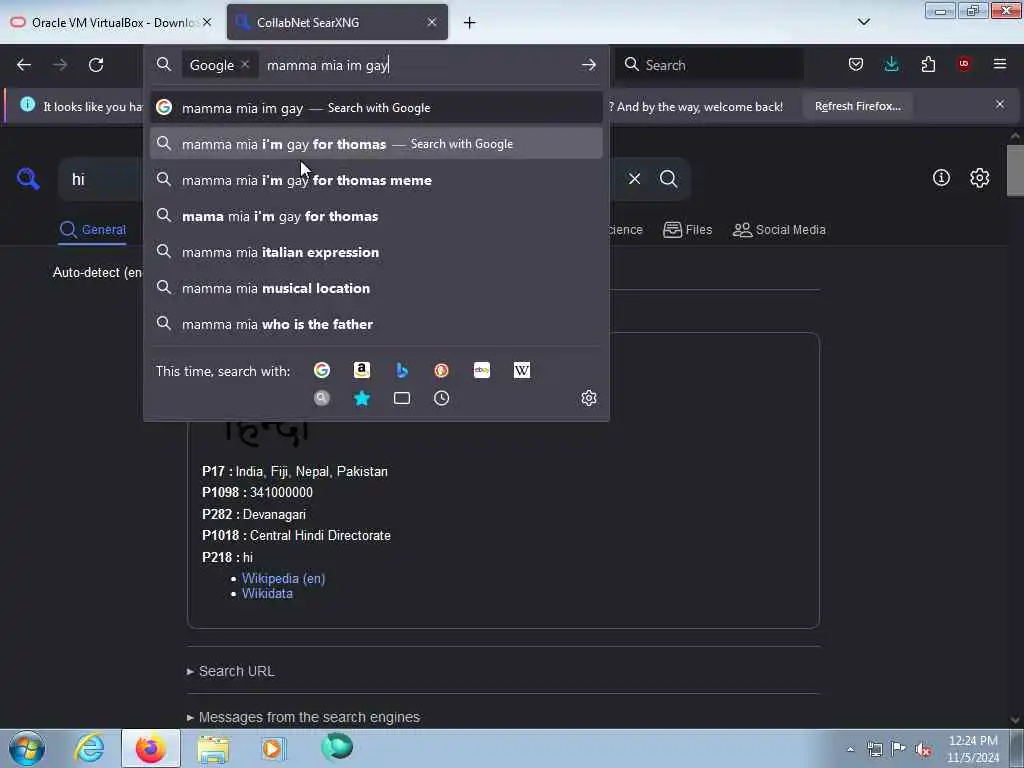Expand Messages from the search engines
The width and height of the screenshot is (1024, 768).
point(304,717)
